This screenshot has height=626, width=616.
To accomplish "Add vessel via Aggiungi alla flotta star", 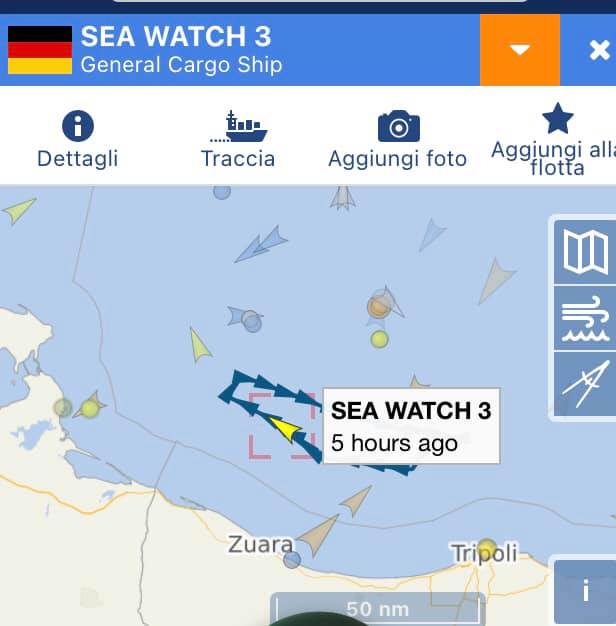I will point(558,118).
